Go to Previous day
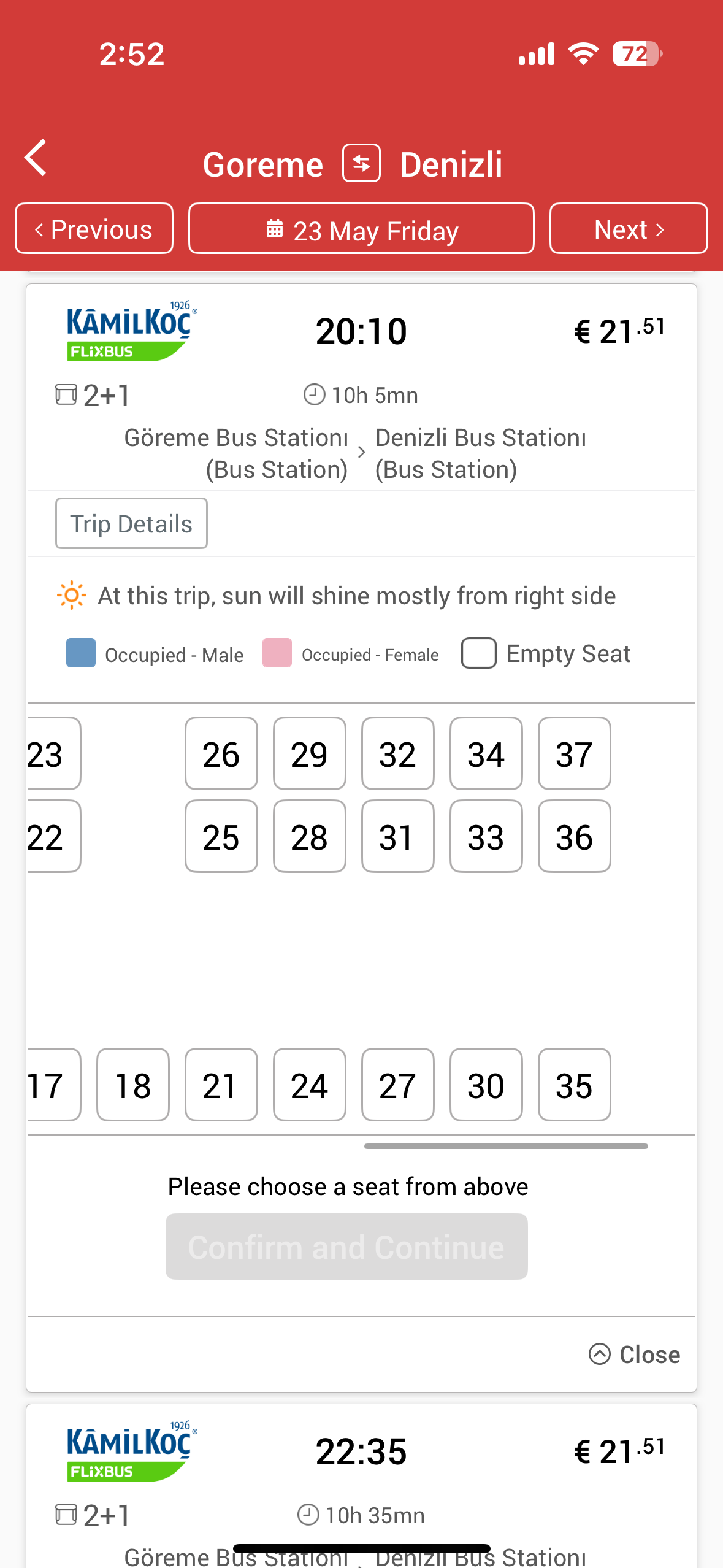This screenshot has width=723, height=1568. pos(94,228)
